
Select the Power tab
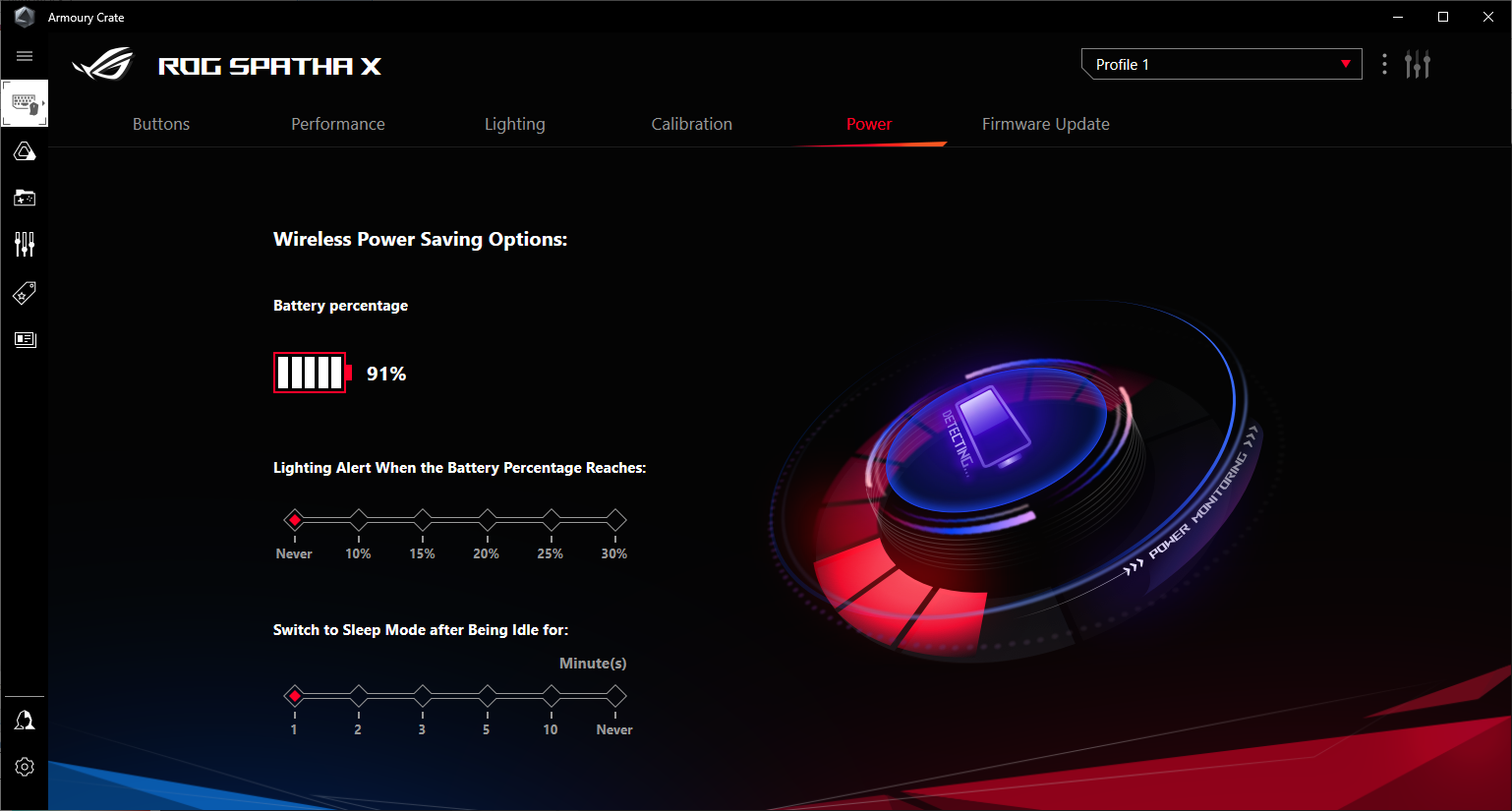pyautogui.click(x=869, y=124)
